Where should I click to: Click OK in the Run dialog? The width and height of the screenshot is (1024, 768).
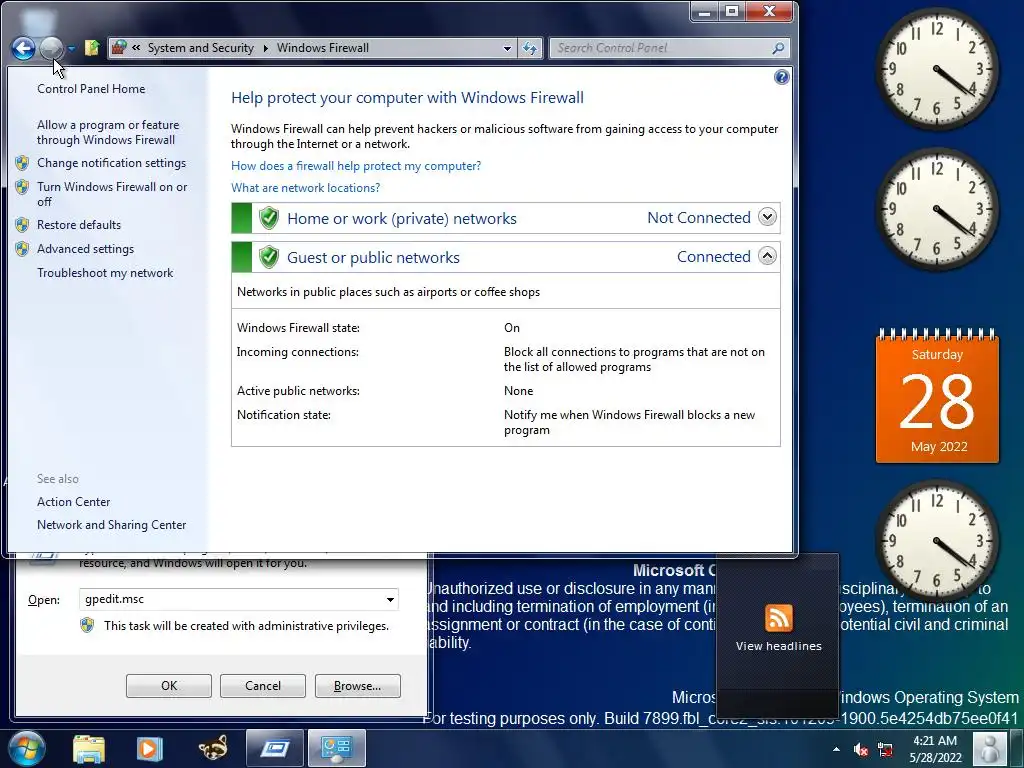168,686
